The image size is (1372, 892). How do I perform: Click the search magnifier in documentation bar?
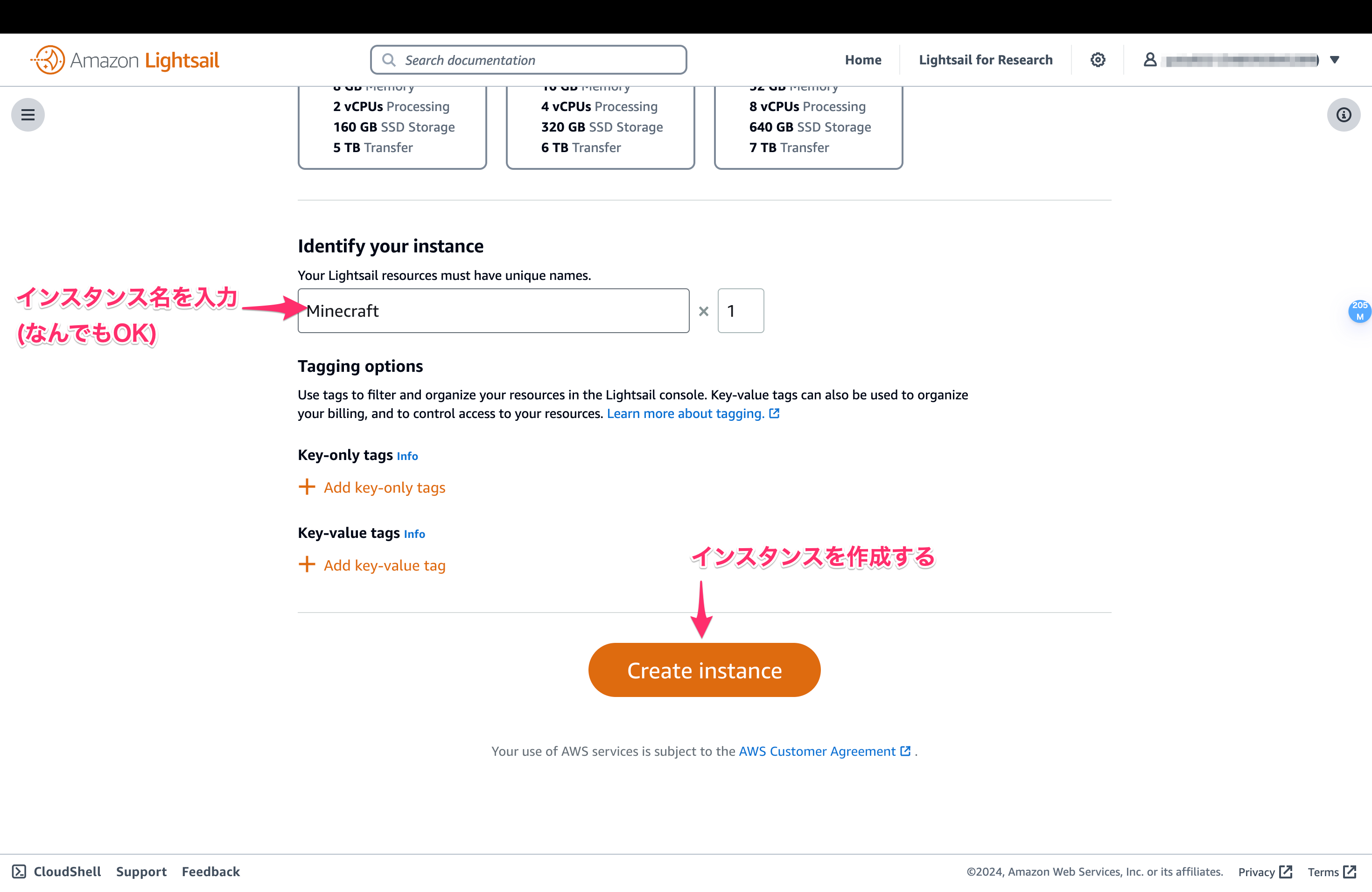point(389,59)
